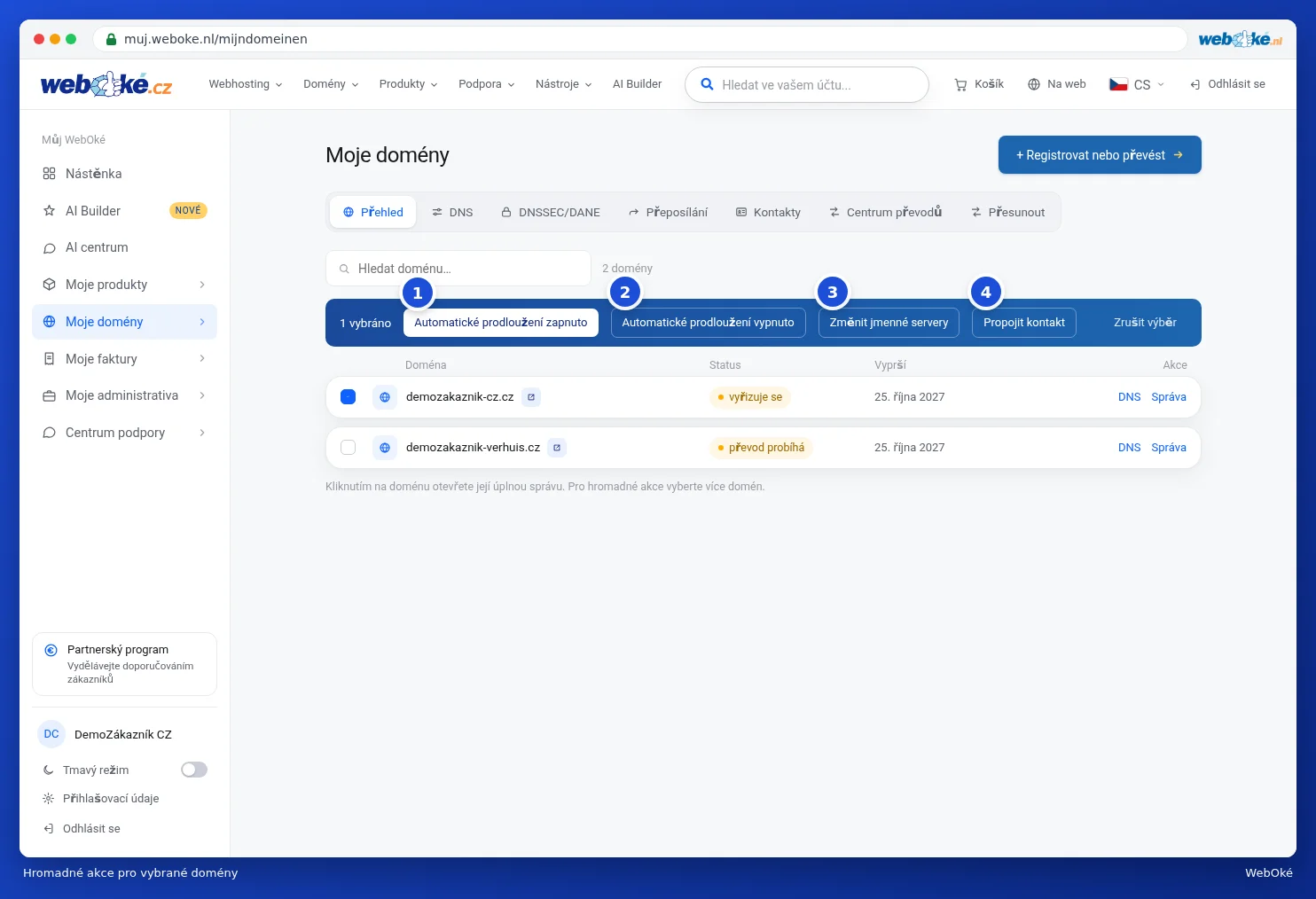Viewport: 1316px width, 899px height.
Task: Expand Centrum podpory sidebar chevron
Action: [202, 433]
